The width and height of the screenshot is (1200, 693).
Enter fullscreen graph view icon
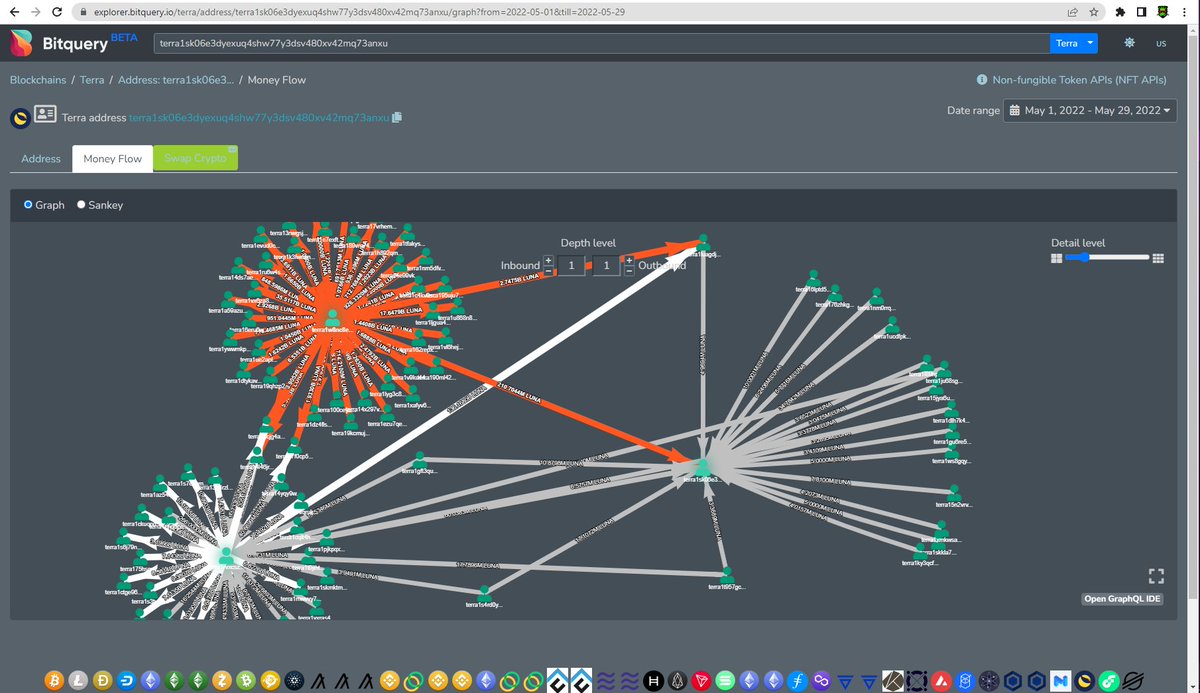point(1156,575)
